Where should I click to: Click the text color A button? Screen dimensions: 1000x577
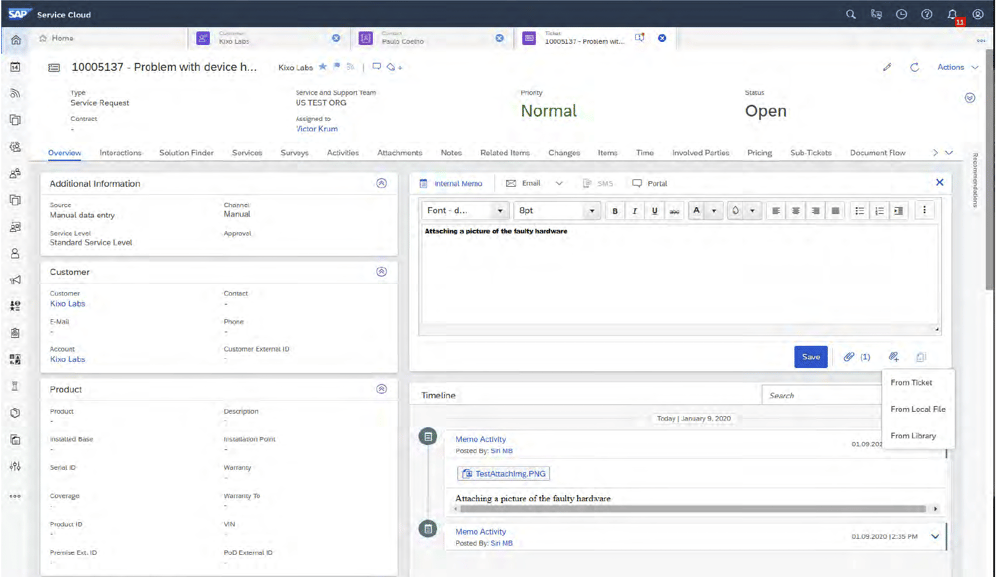696,211
